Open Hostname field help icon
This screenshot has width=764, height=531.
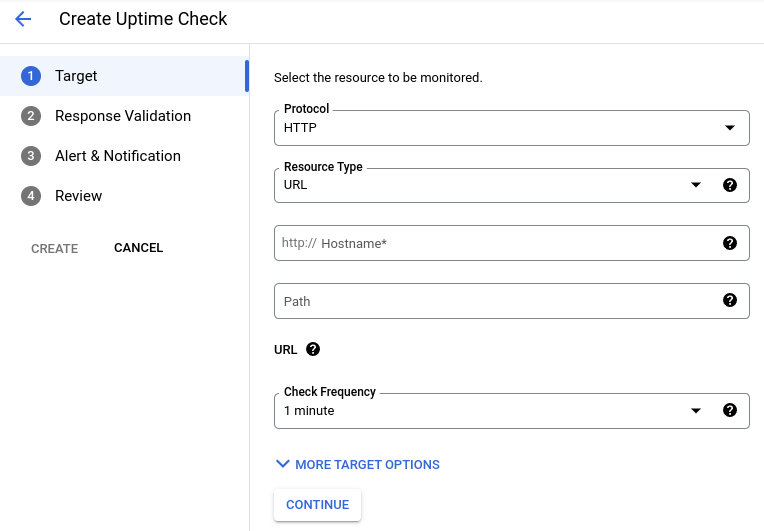click(730, 243)
